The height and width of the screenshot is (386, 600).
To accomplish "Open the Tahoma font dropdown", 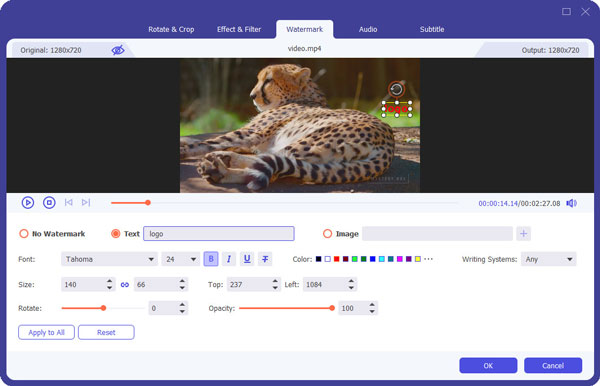I will point(109,259).
